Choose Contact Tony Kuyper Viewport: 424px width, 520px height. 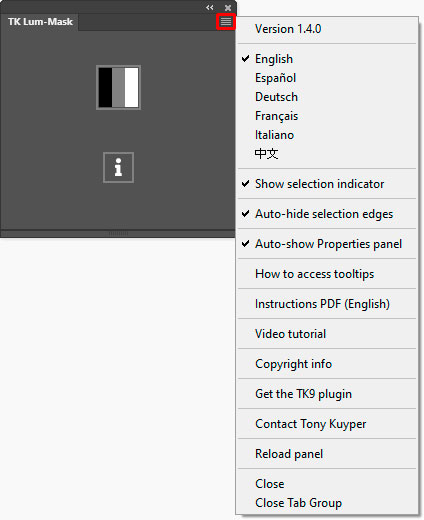(x=327, y=424)
